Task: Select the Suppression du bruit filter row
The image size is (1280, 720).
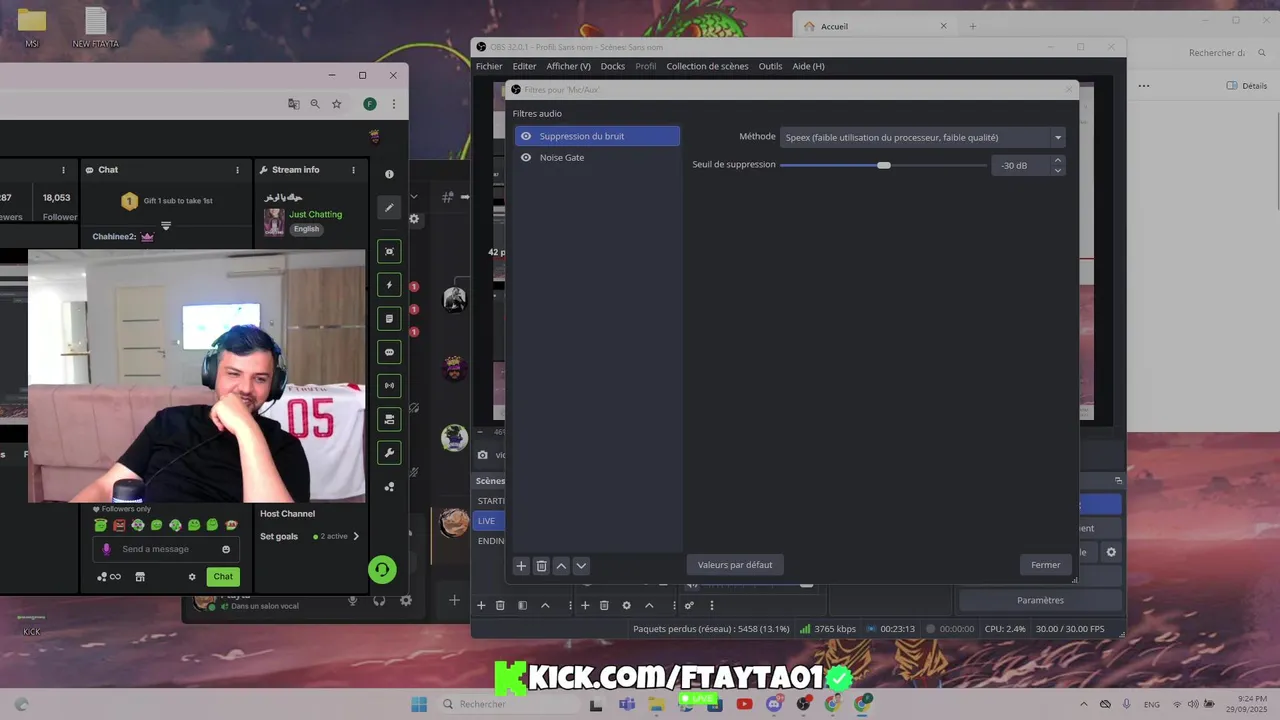Action: coord(597,136)
